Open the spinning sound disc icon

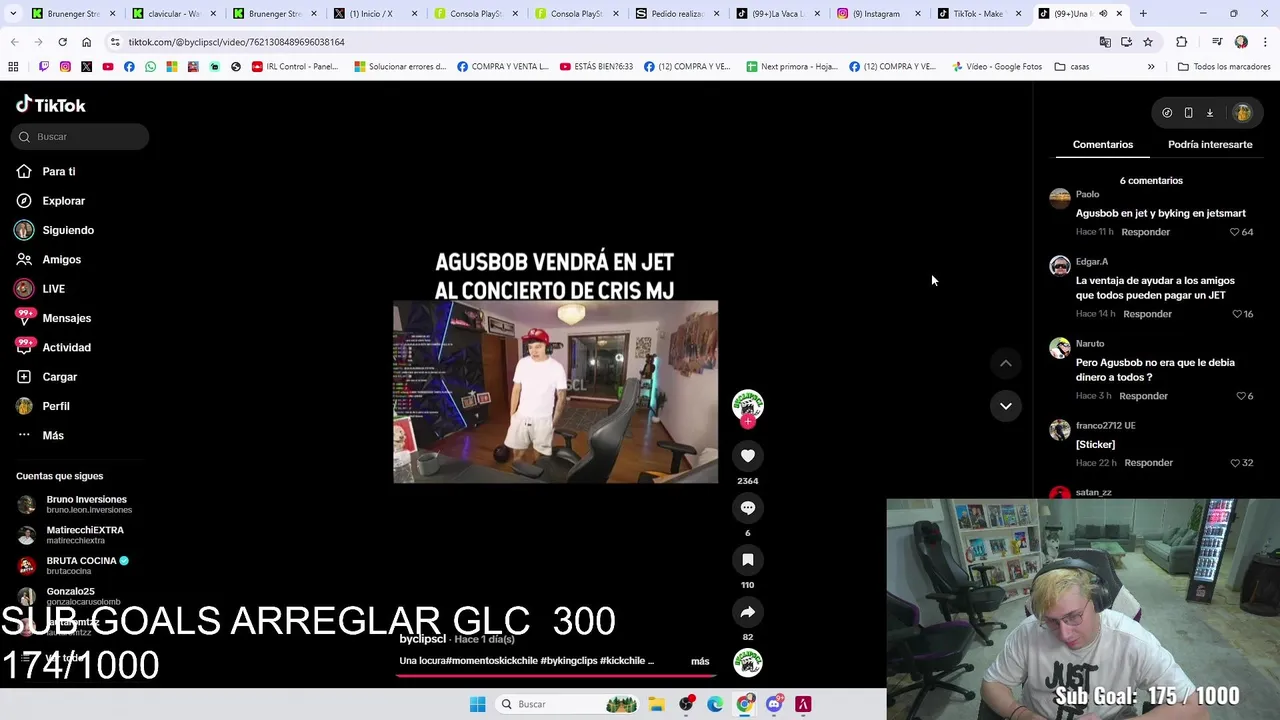747,662
